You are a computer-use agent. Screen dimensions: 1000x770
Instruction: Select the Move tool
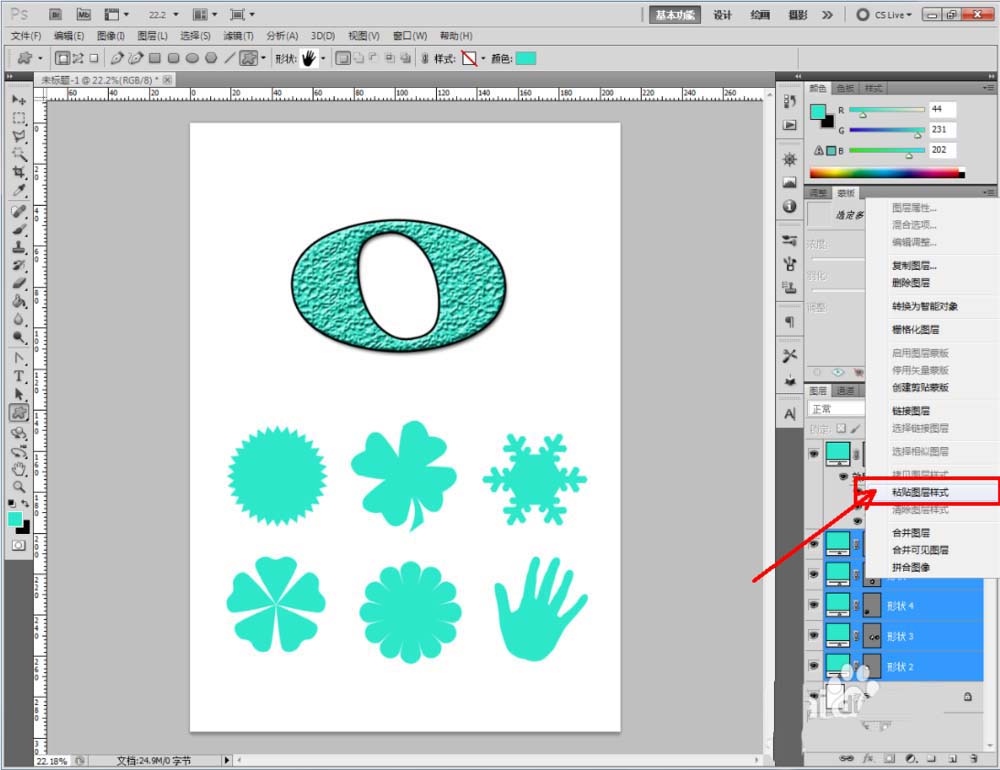pyautogui.click(x=18, y=101)
